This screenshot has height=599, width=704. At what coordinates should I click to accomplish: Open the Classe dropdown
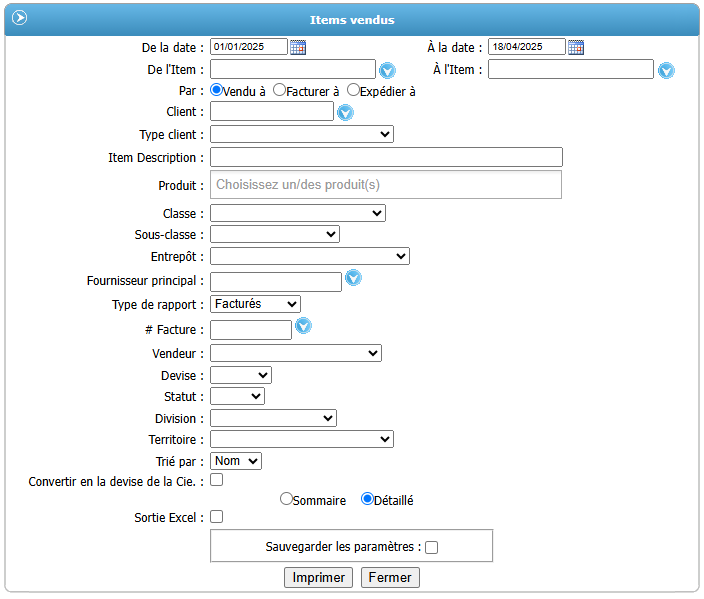(x=298, y=213)
